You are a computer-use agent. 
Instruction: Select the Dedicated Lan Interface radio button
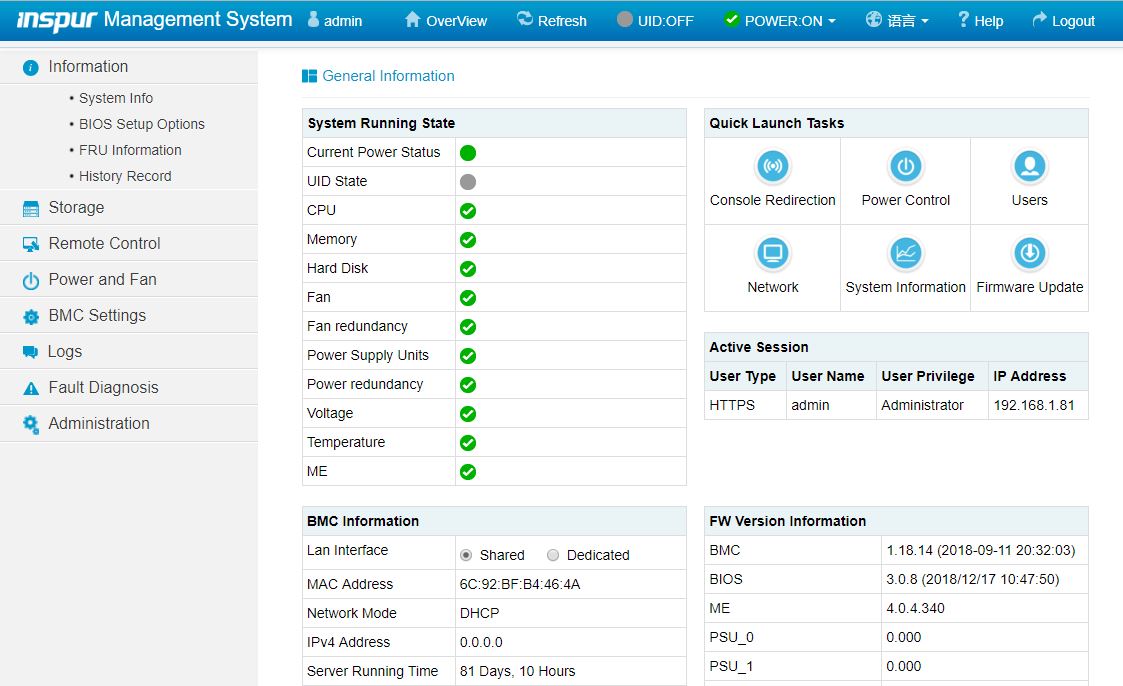pos(553,555)
